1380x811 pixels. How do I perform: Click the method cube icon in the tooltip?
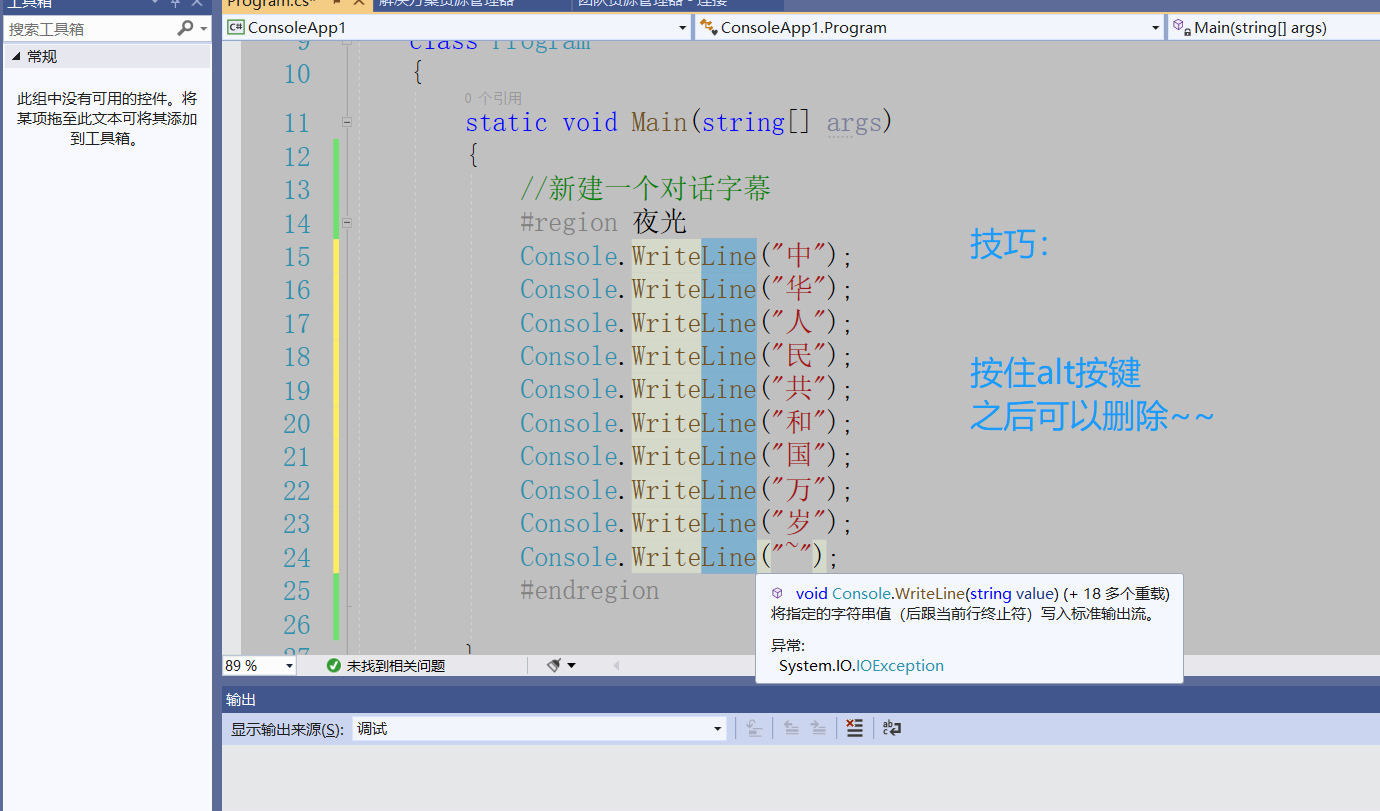pyautogui.click(x=777, y=593)
